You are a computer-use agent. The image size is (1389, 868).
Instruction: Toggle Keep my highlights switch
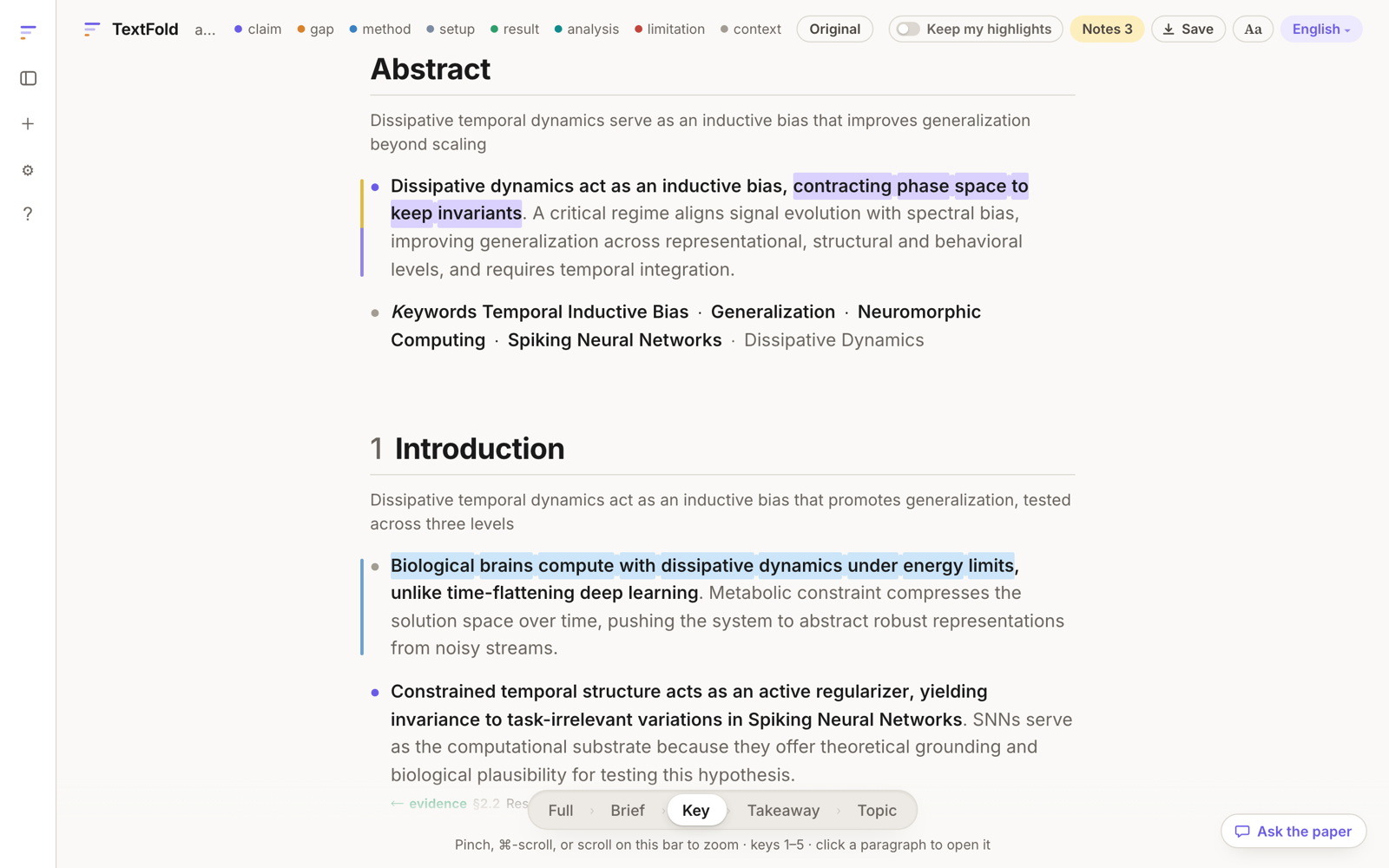point(908,30)
